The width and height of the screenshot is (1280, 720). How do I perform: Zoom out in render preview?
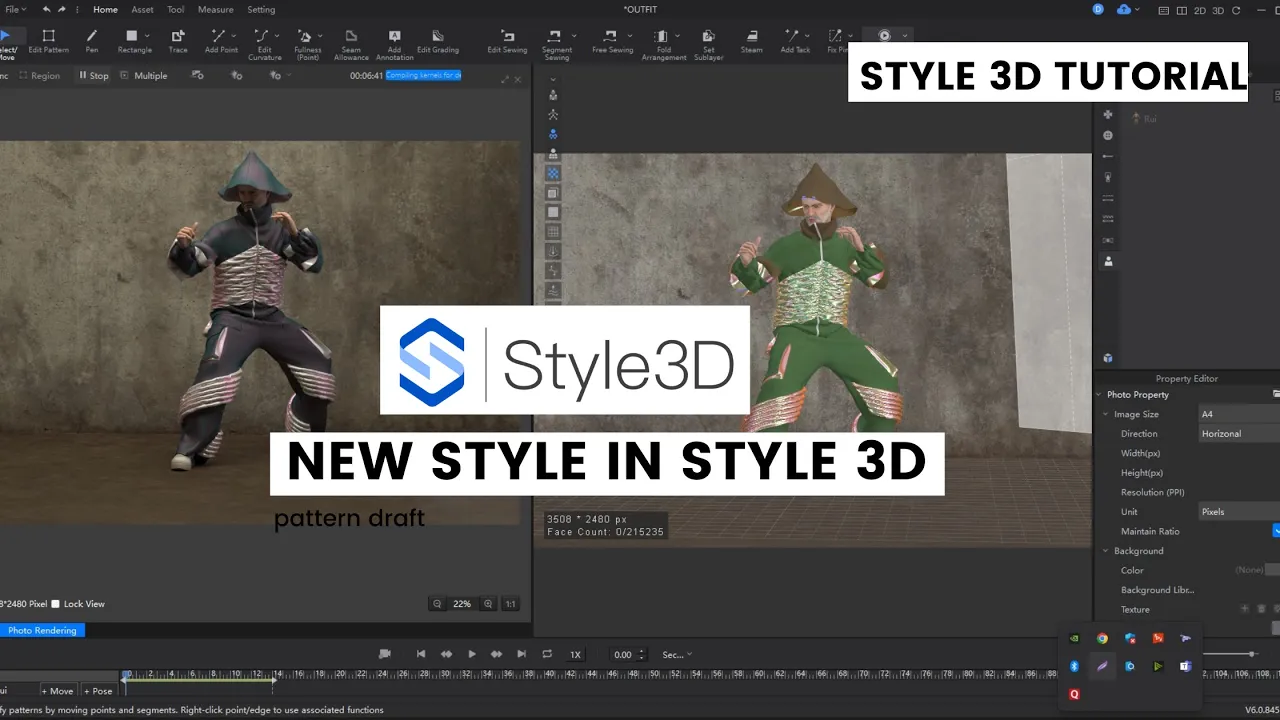pos(437,604)
